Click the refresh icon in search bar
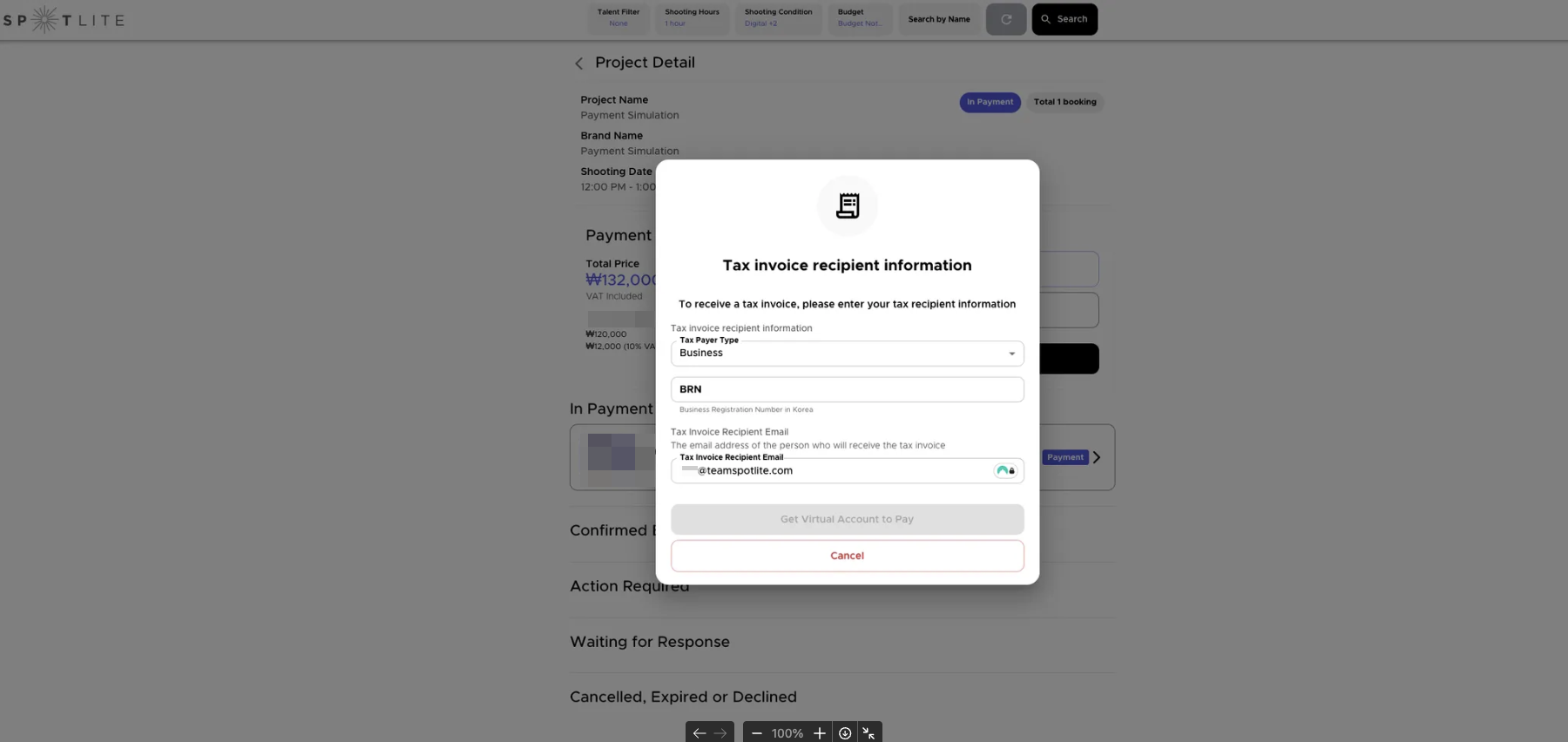 pyautogui.click(x=1006, y=19)
